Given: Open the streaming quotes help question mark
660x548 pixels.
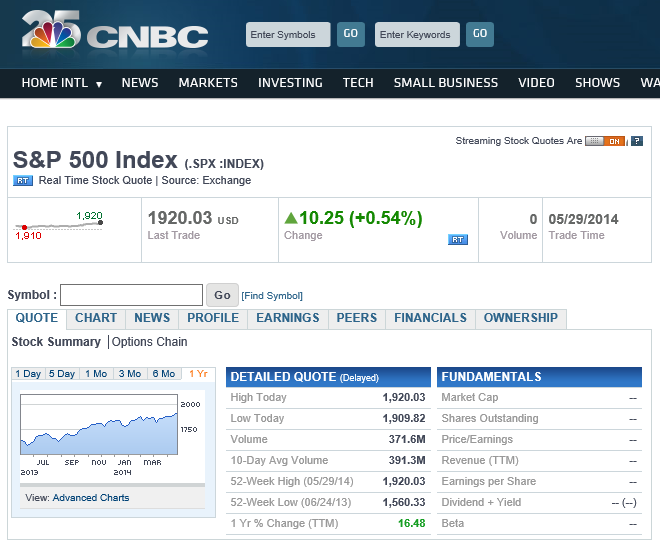Looking at the screenshot, I should (637, 141).
